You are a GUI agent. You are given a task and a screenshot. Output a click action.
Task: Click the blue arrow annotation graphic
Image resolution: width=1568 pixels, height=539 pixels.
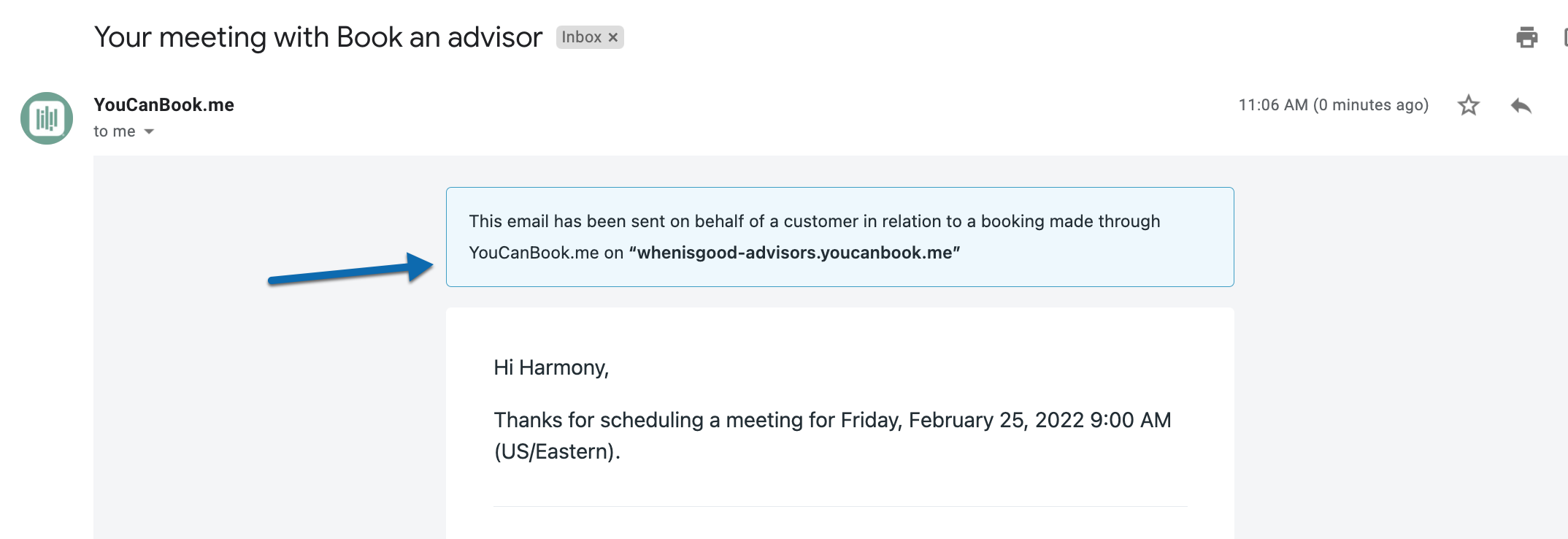point(350,269)
